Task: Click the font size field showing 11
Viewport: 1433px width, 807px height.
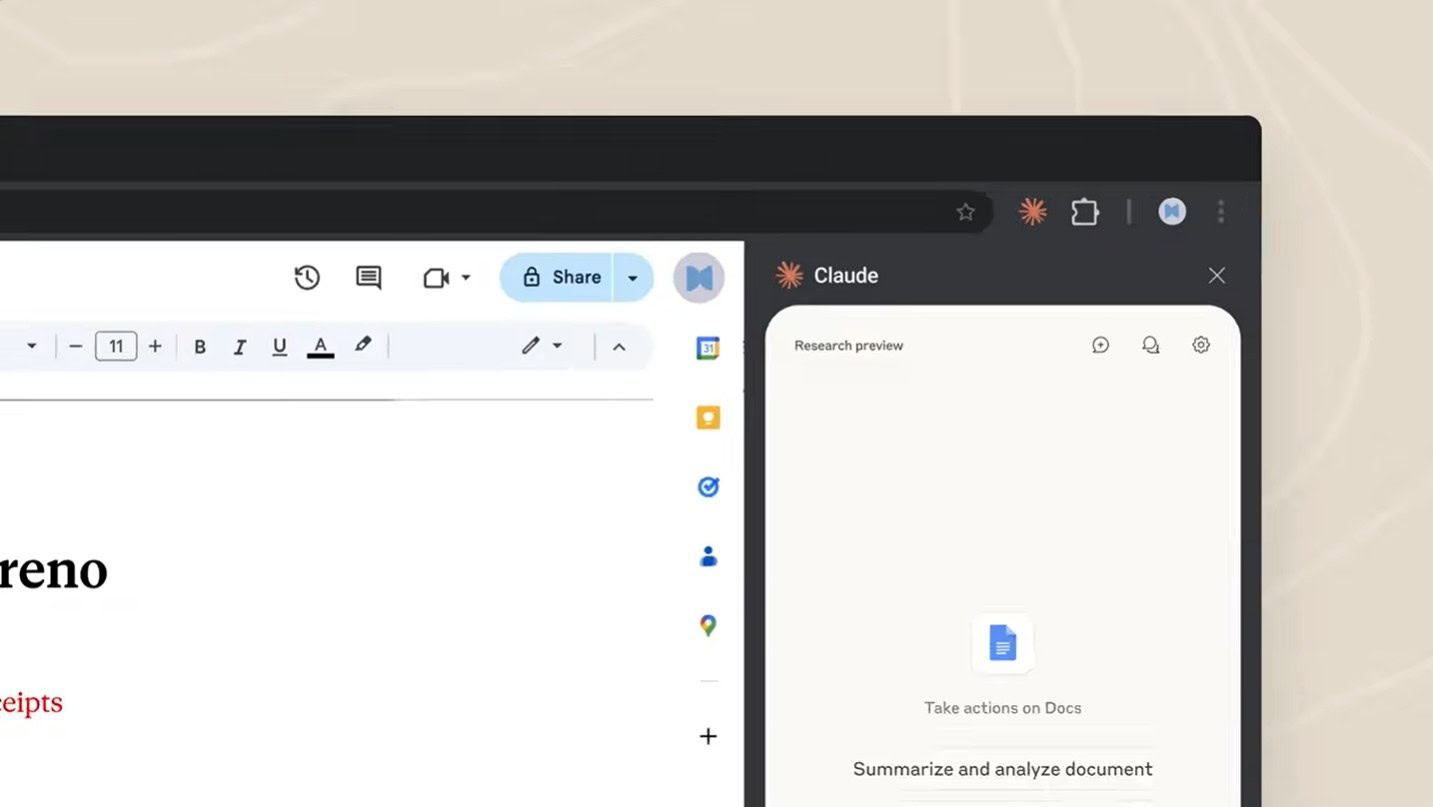Action: pos(116,346)
